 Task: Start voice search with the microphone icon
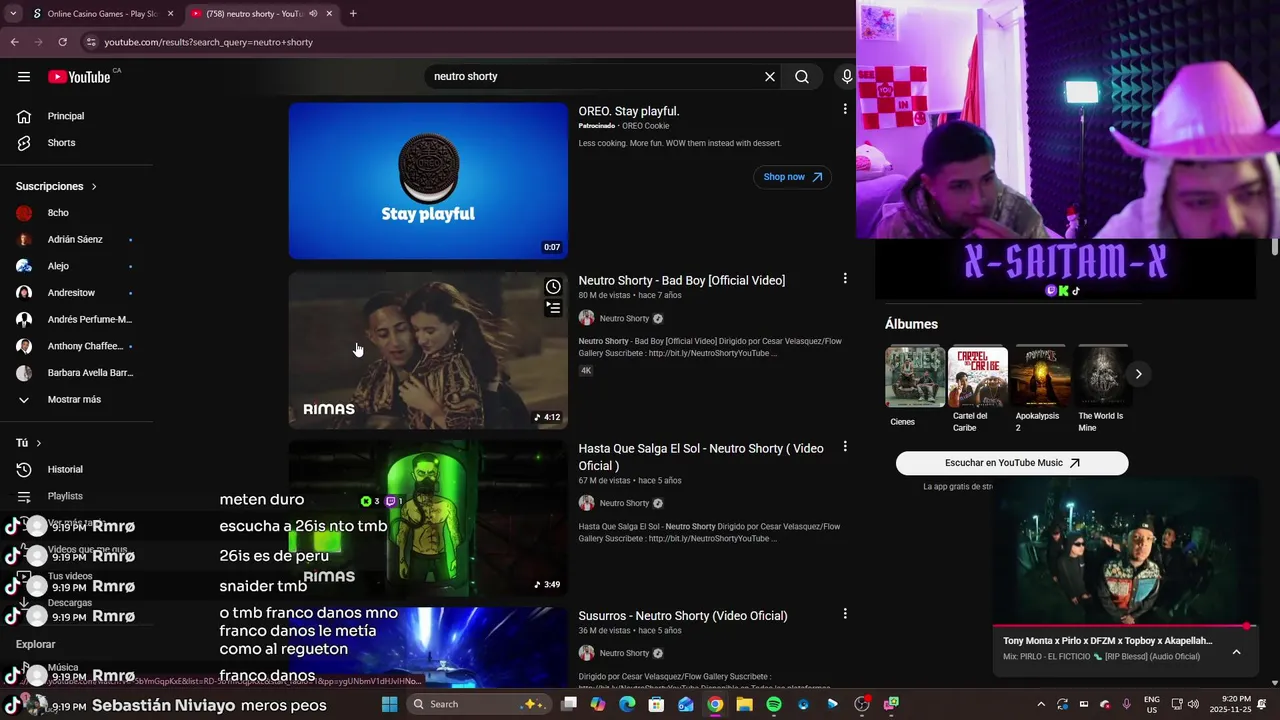[x=847, y=77]
